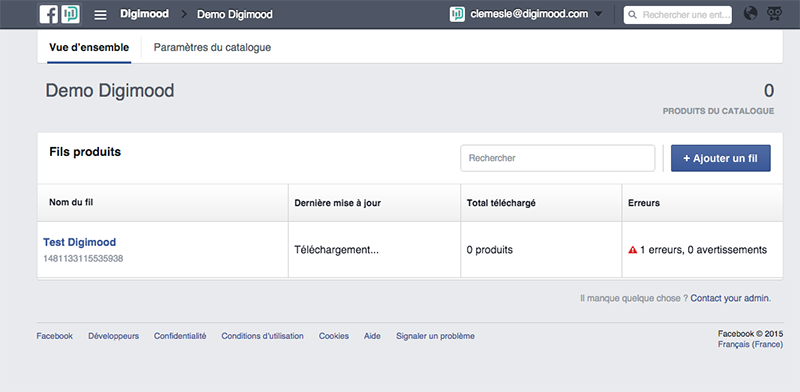This screenshot has width=800, height=392.
Task: Click the red error warning triangle icon
Action: [633, 250]
